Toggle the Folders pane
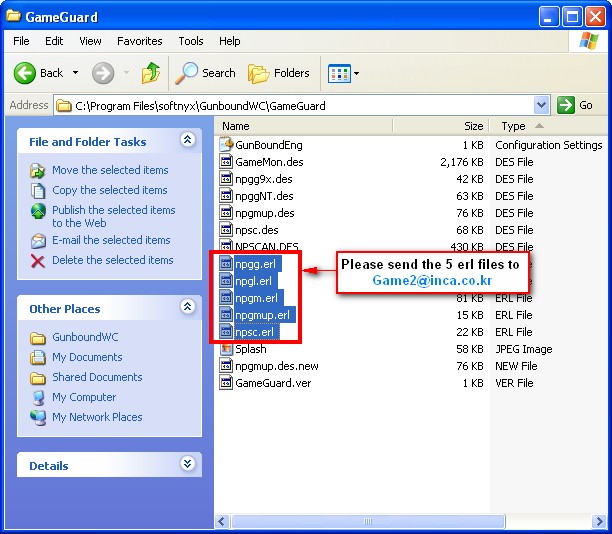The width and height of the screenshot is (612, 534). coord(279,73)
